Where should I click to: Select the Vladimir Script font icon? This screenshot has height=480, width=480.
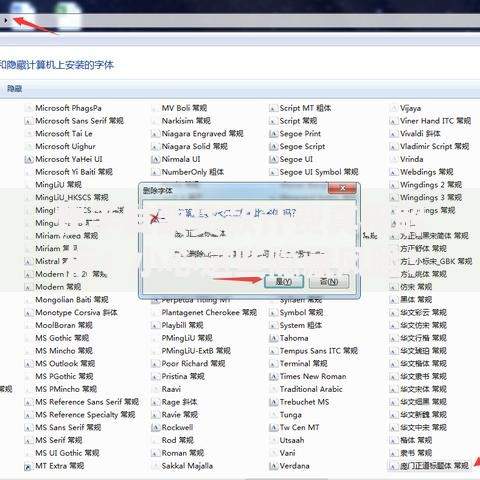(x=394, y=147)
